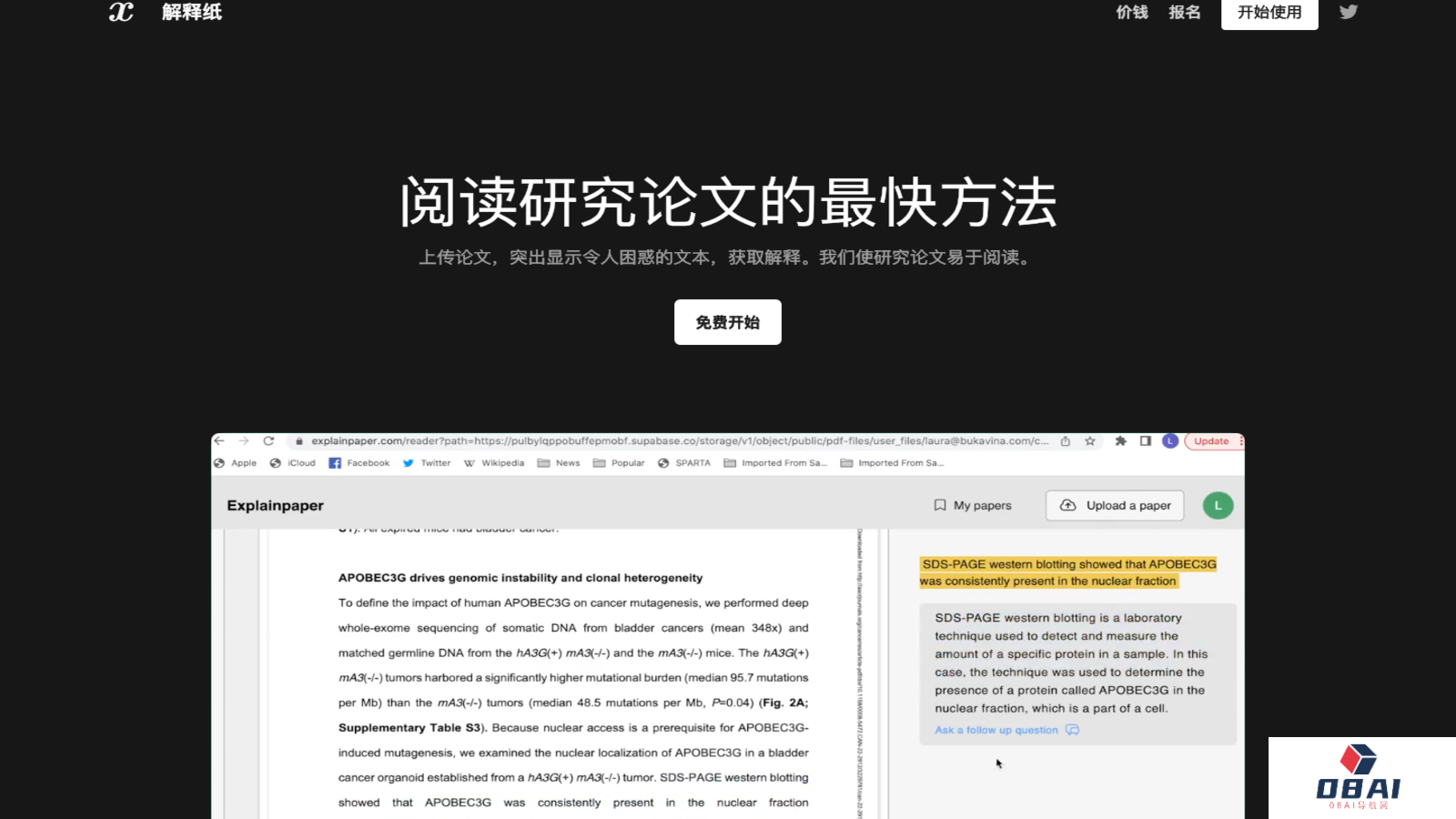Viewport: 1456px width, 819px height.
Task: Open the Popular bookmark folder
Action: coord(619,463)
